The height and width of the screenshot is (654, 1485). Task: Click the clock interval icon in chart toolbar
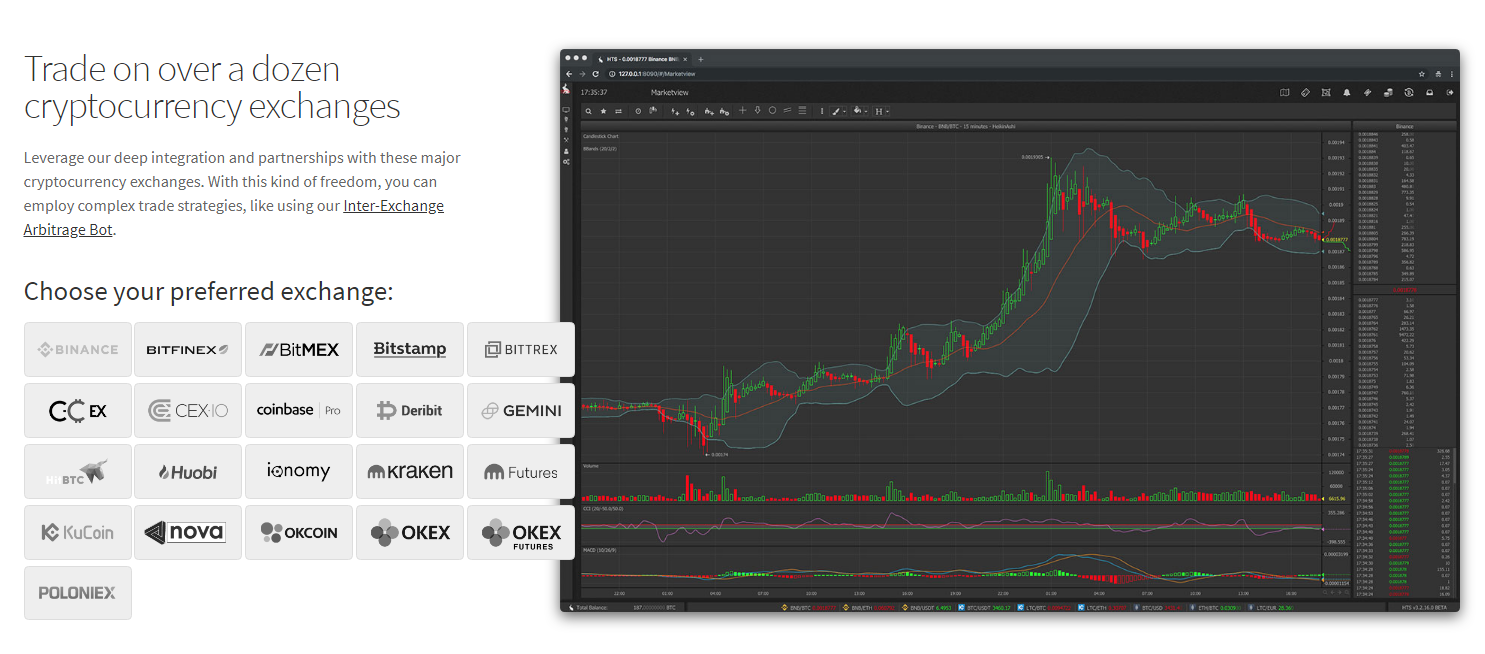638,111
